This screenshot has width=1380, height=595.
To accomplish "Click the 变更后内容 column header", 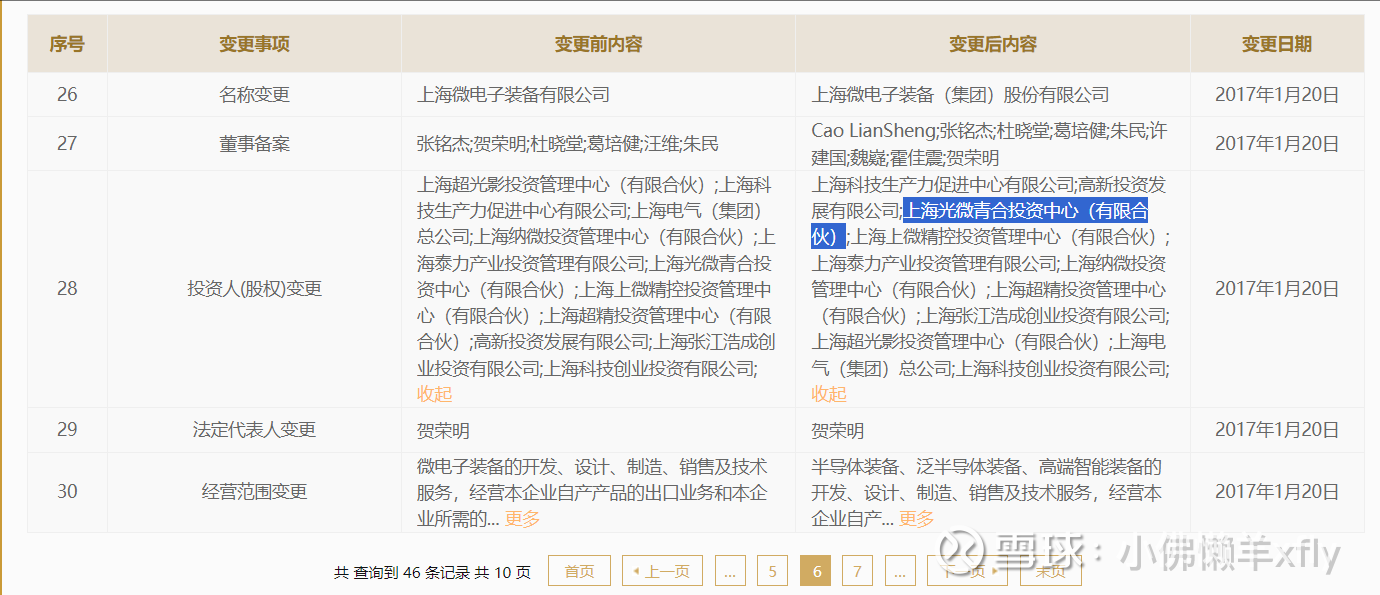I will [x=993, y=44].
